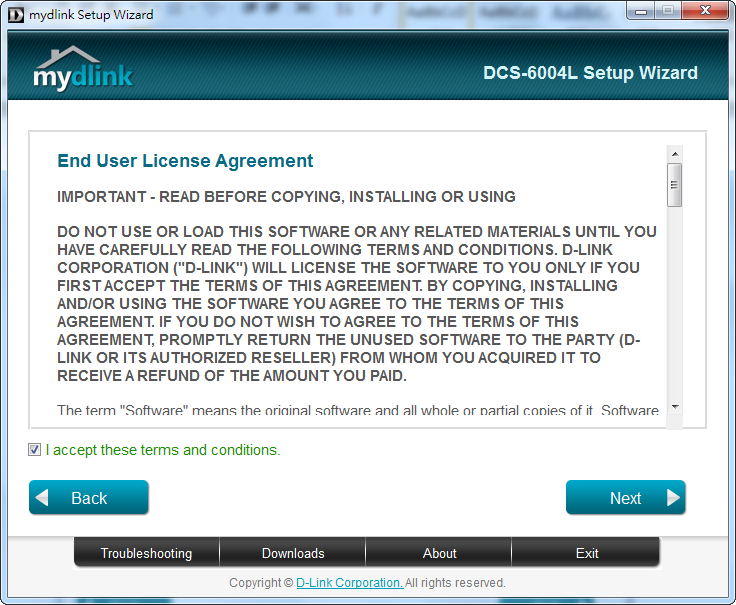Click the license scrollbar up arrow

(675, 154)
